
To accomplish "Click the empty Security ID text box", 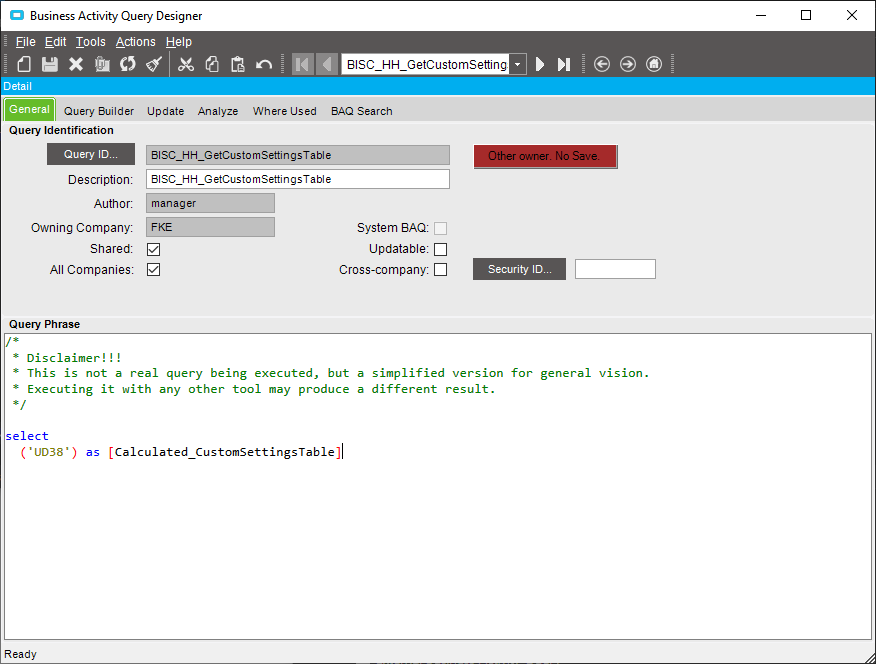I will (x=615, y=269).
